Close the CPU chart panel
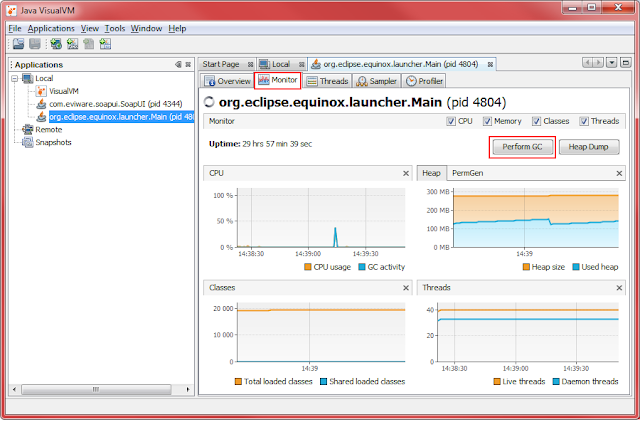The width and height of the screenshot is (640, 427). 406,173
